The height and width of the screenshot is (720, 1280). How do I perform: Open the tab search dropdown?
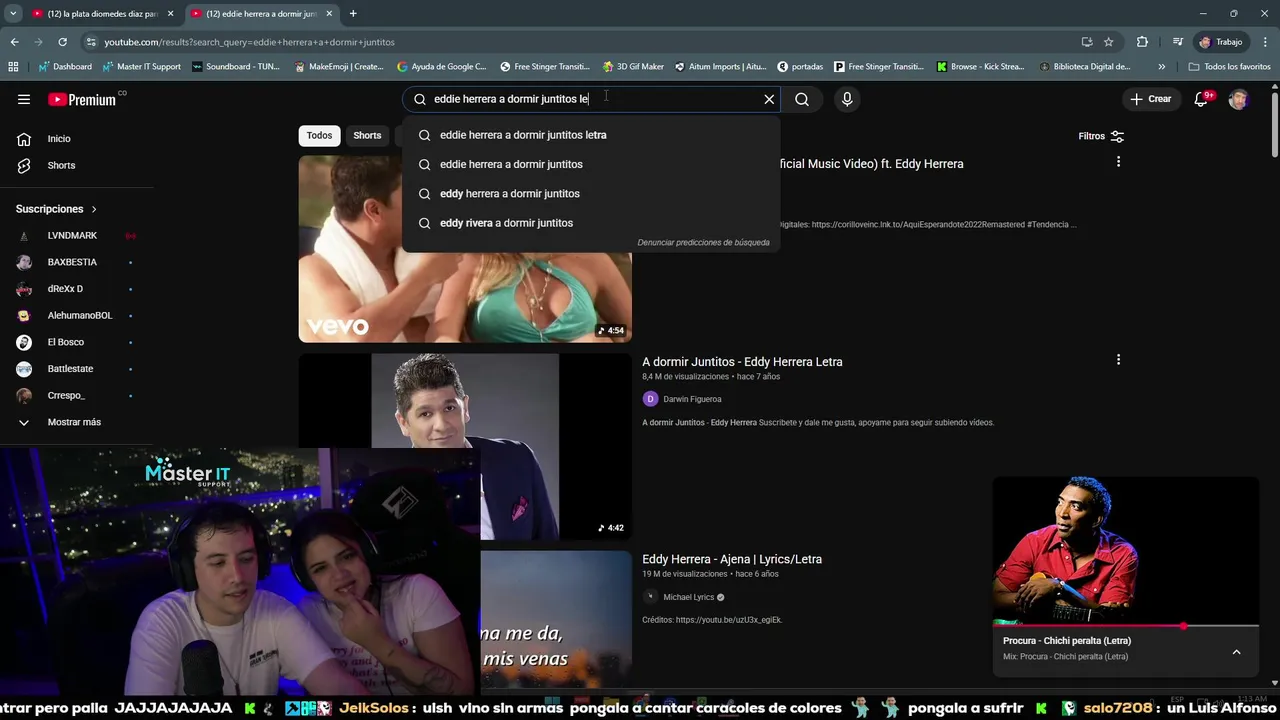[x=13, y=14]
